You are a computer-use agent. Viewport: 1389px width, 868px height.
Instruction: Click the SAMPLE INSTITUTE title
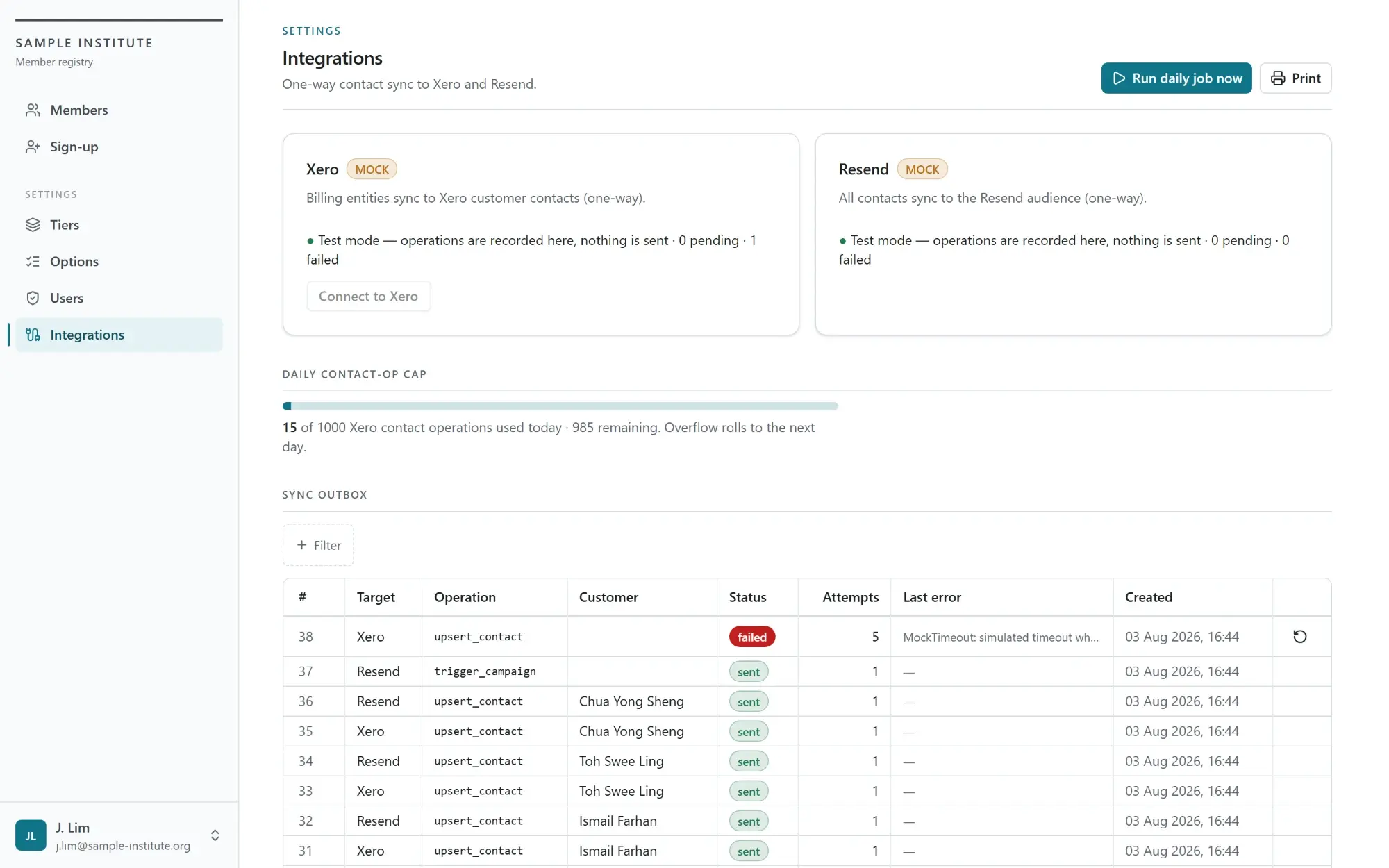(x=84, y=43)
